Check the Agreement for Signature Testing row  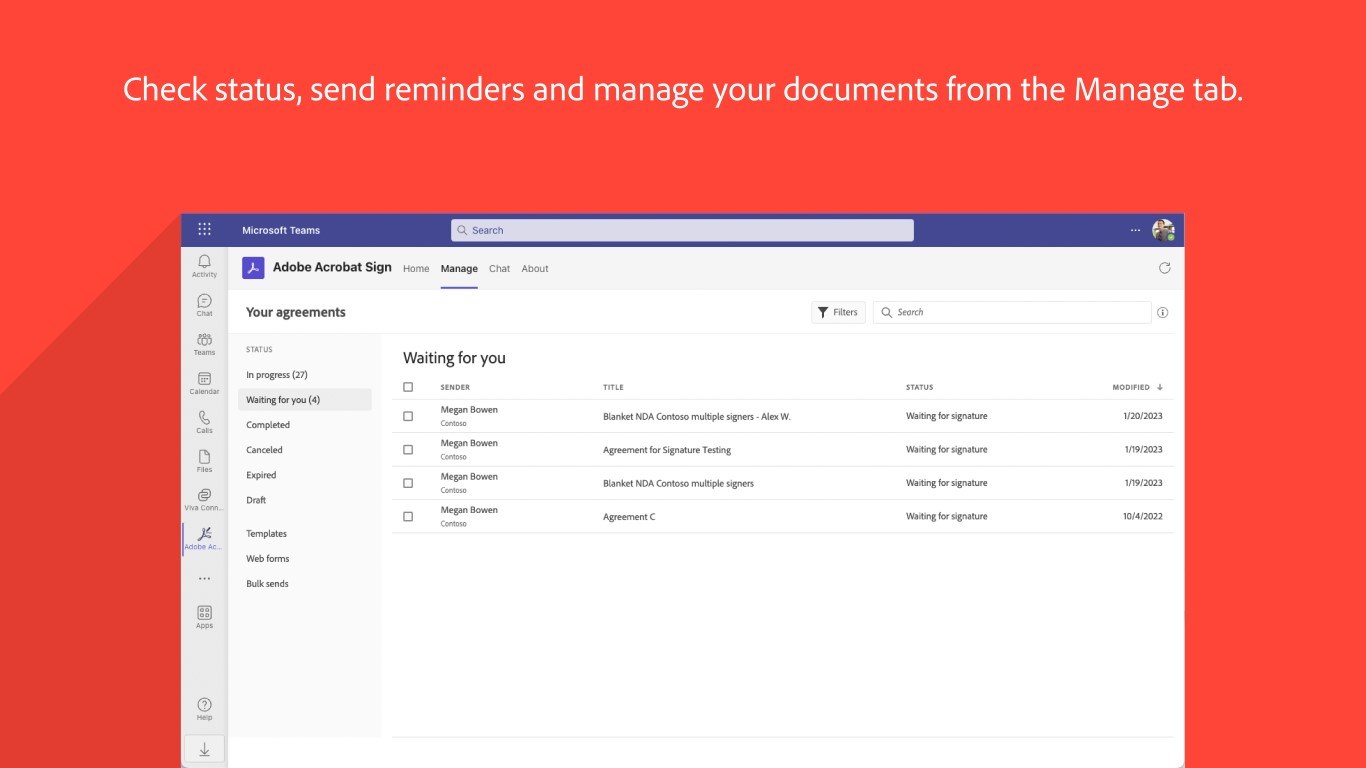click(408, 450)
